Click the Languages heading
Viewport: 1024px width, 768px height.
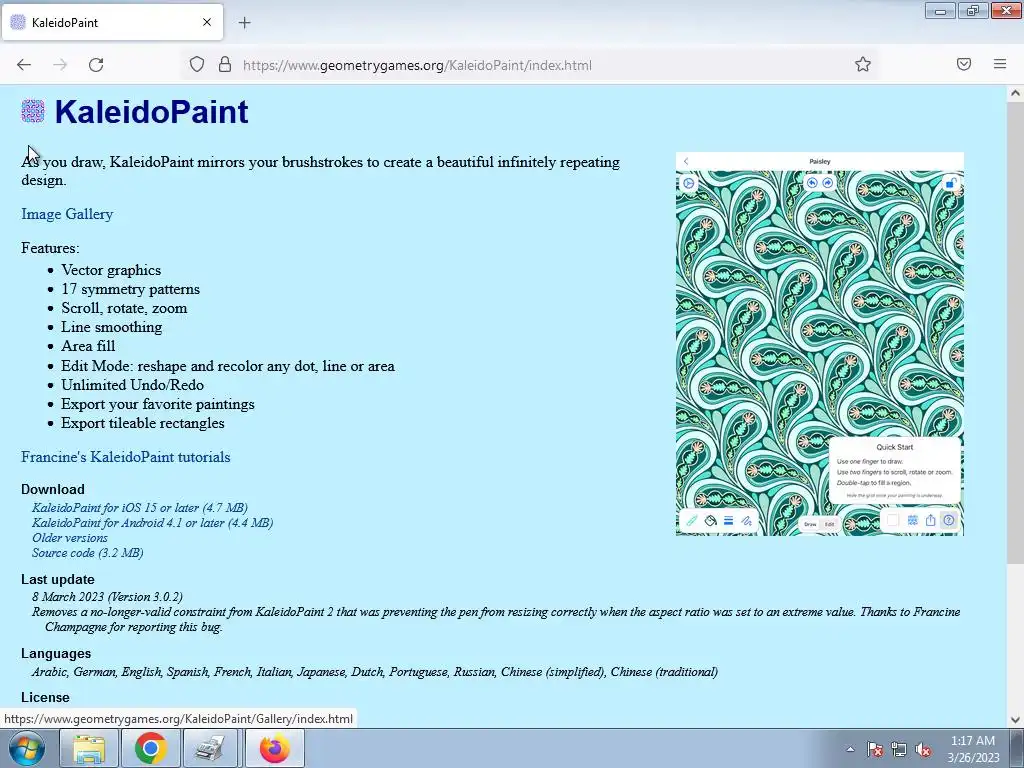(x=56, y=654)
